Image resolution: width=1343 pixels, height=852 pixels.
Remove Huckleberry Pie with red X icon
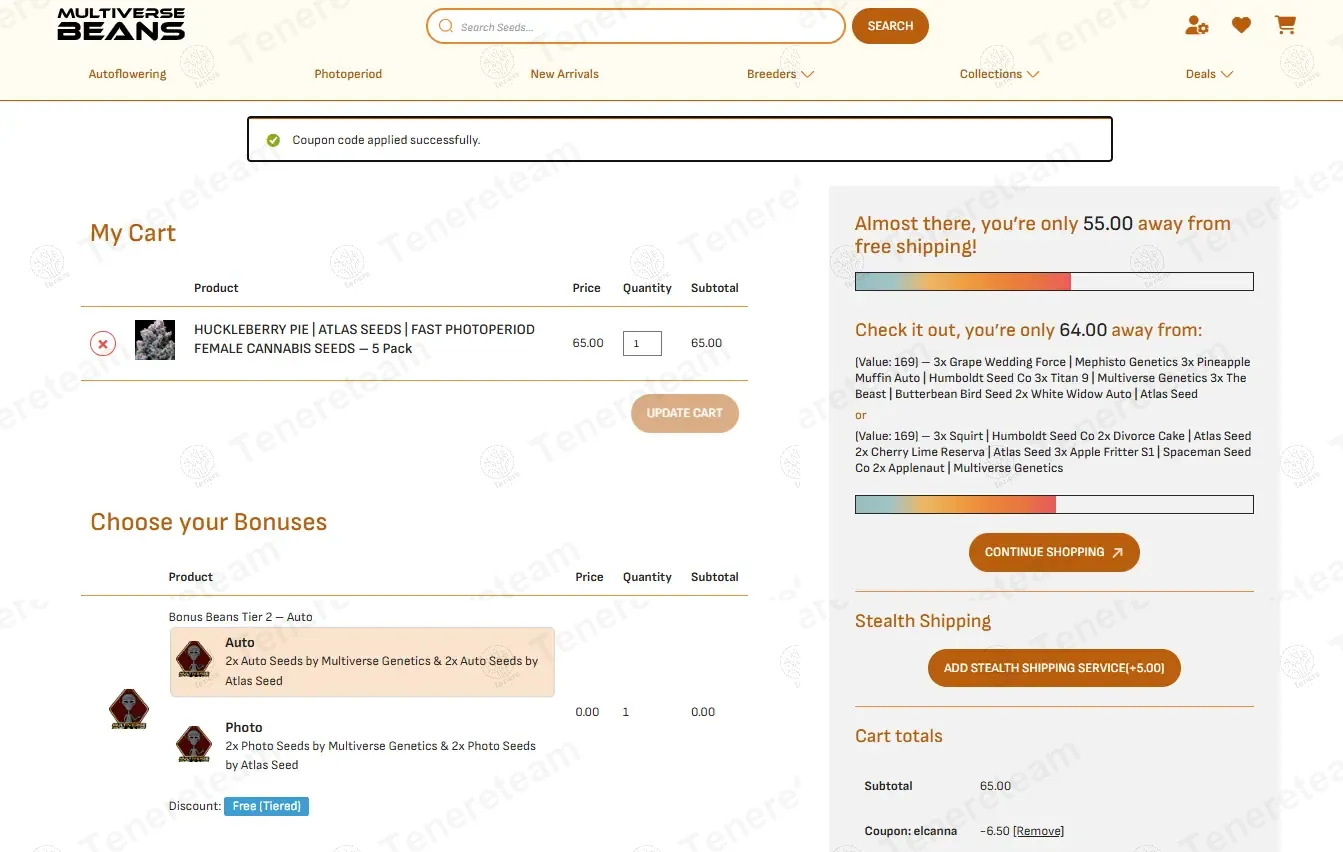[x=103, y=344]
